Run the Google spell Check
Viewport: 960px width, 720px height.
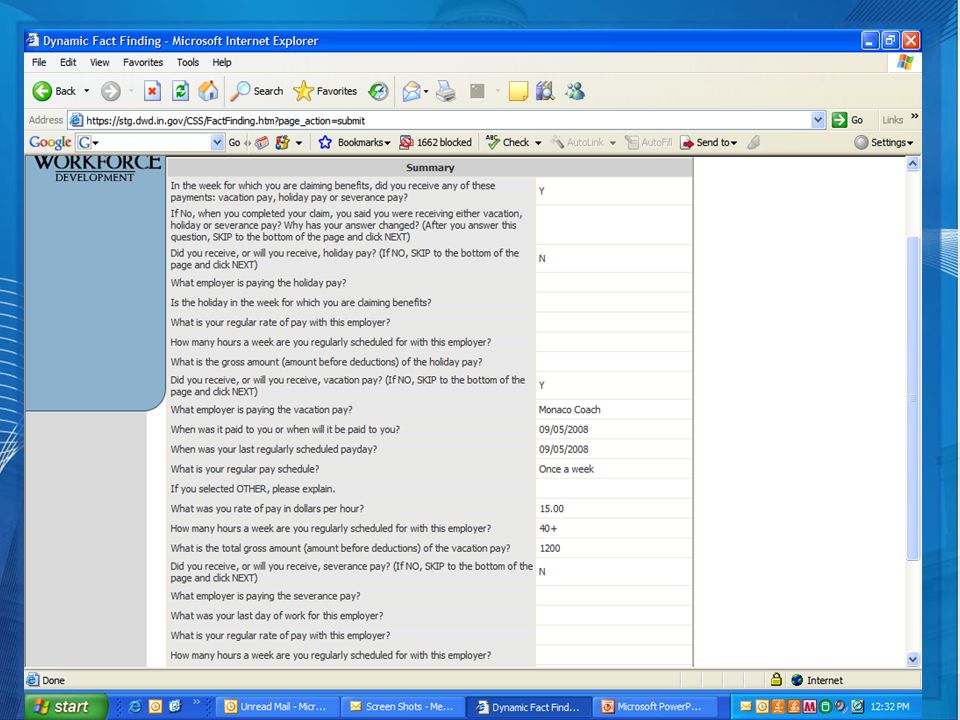[508, 143]
